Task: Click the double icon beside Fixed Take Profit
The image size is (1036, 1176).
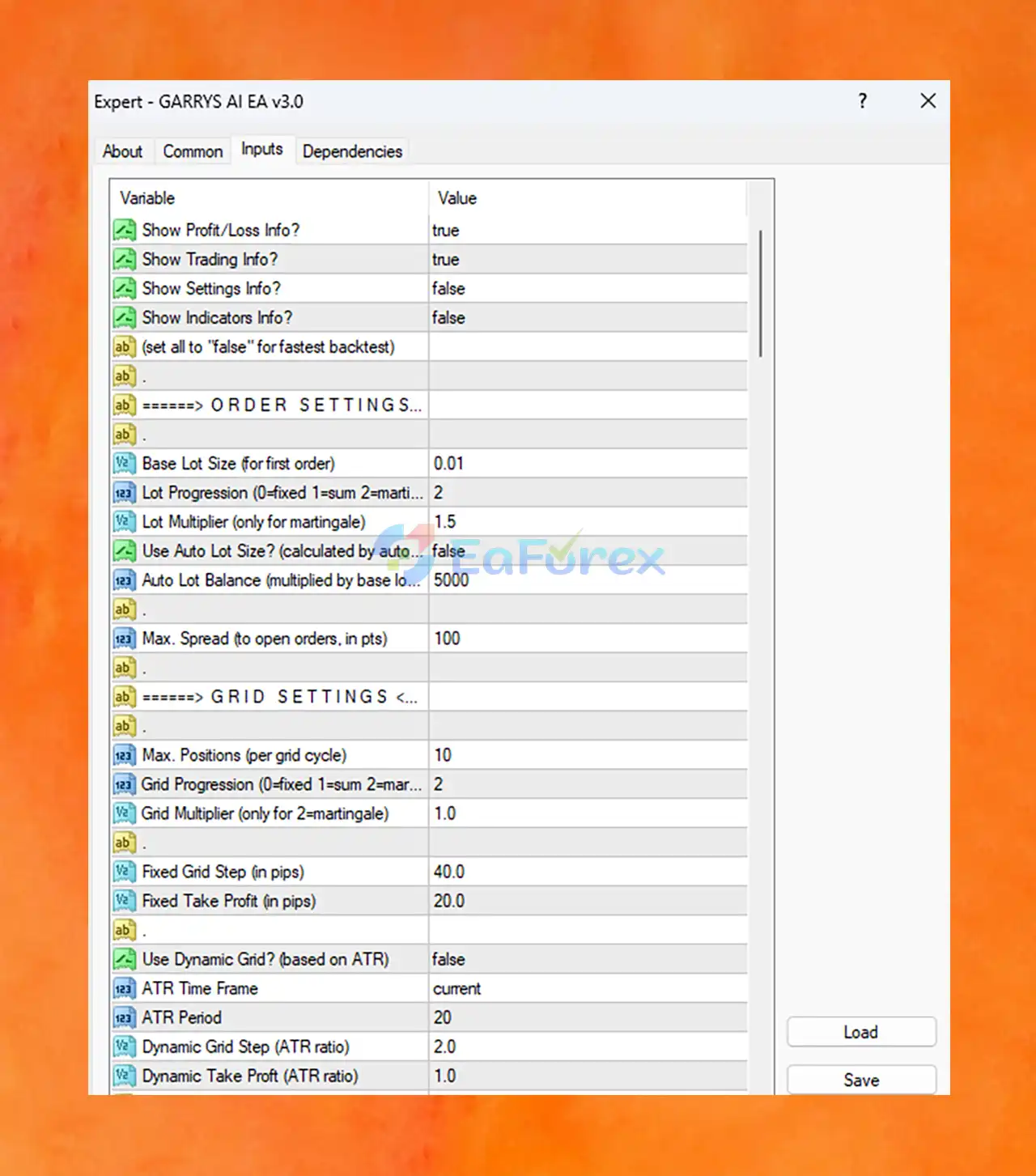Action: click(x=124, y=900)
